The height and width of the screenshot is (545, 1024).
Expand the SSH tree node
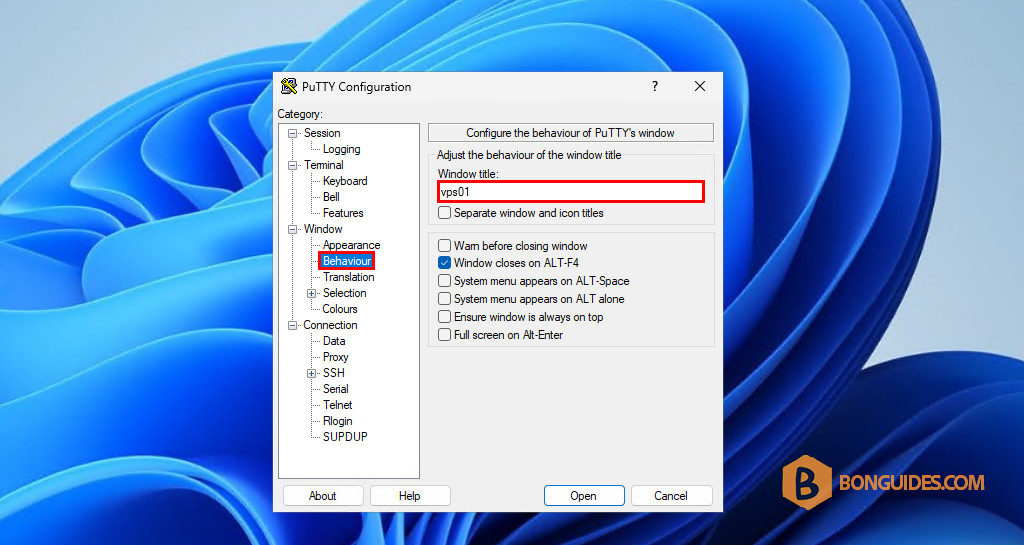(312, 373)
